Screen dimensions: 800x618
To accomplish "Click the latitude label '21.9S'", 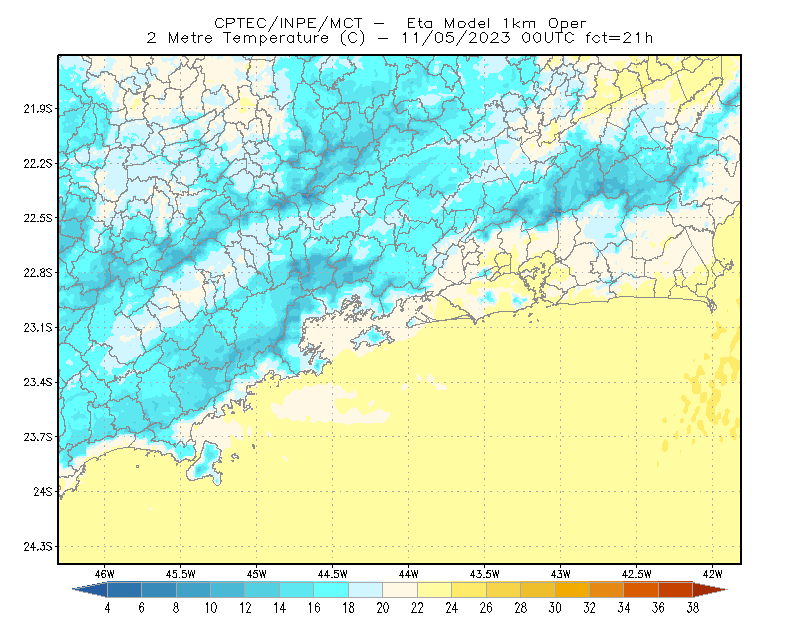I will [38, 108].
